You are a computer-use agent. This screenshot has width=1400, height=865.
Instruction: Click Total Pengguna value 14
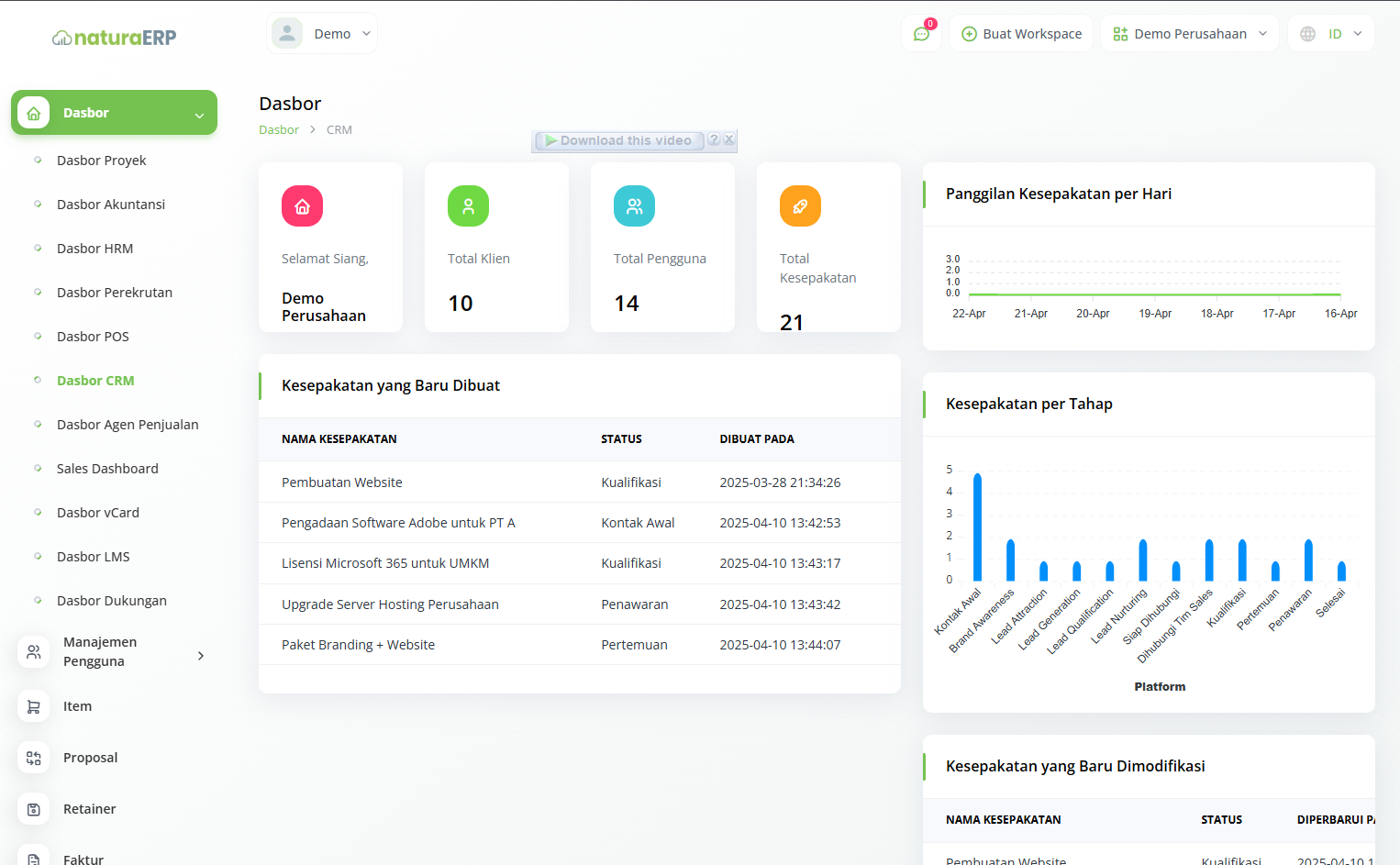pyautogui.click(x=627, y=304)
